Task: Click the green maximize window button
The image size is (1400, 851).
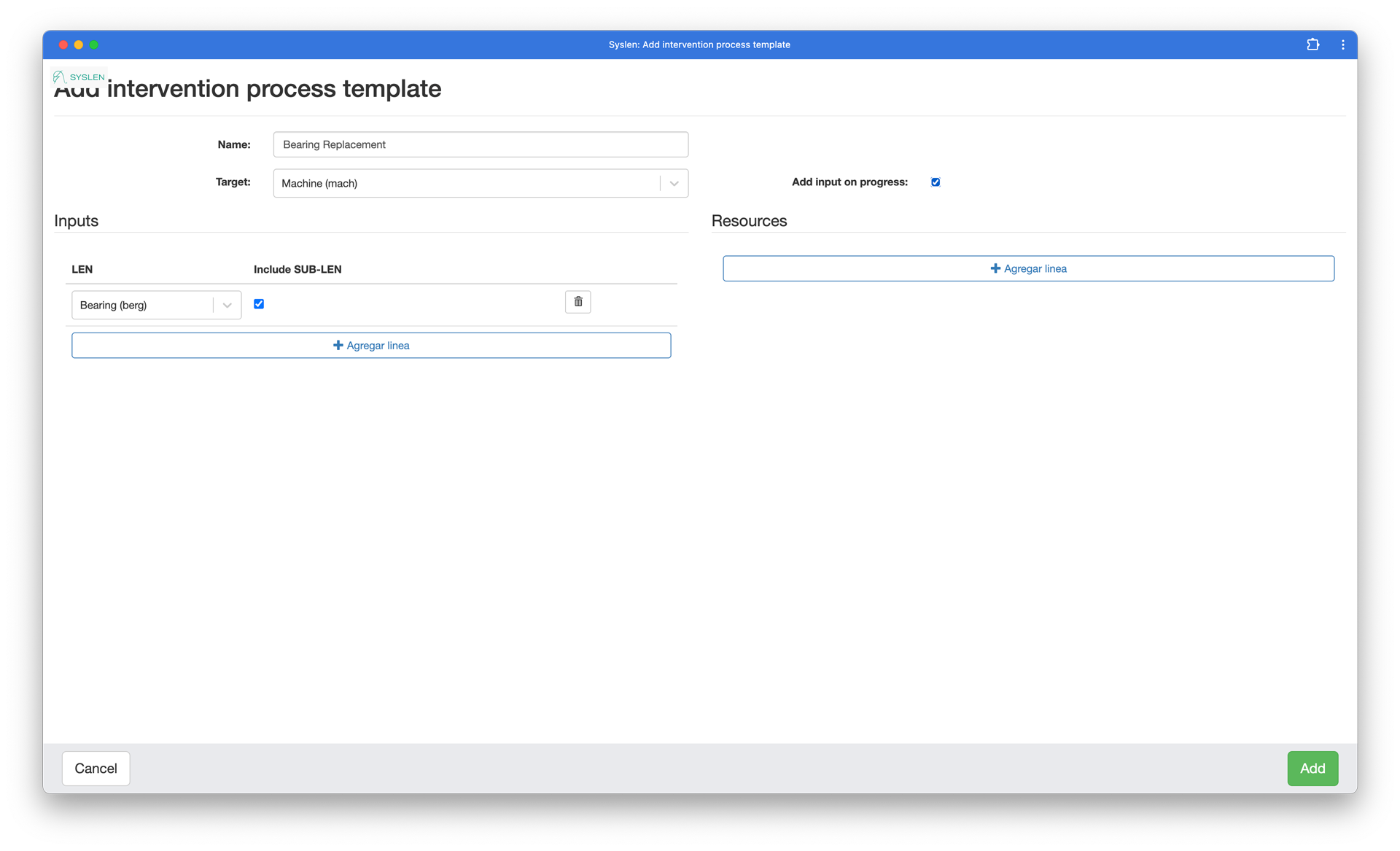Action: [x=94, y=44]
